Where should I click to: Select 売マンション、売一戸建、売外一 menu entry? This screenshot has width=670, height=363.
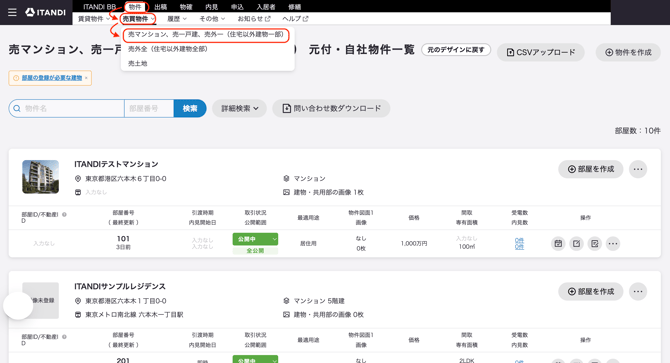(x=206, y=35)
